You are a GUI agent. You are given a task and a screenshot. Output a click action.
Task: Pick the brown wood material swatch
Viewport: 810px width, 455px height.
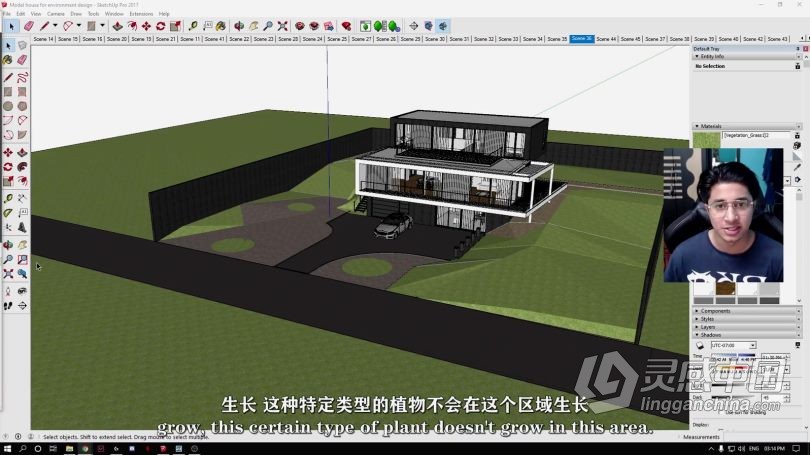pyautogui.click(x=725, y=288)
